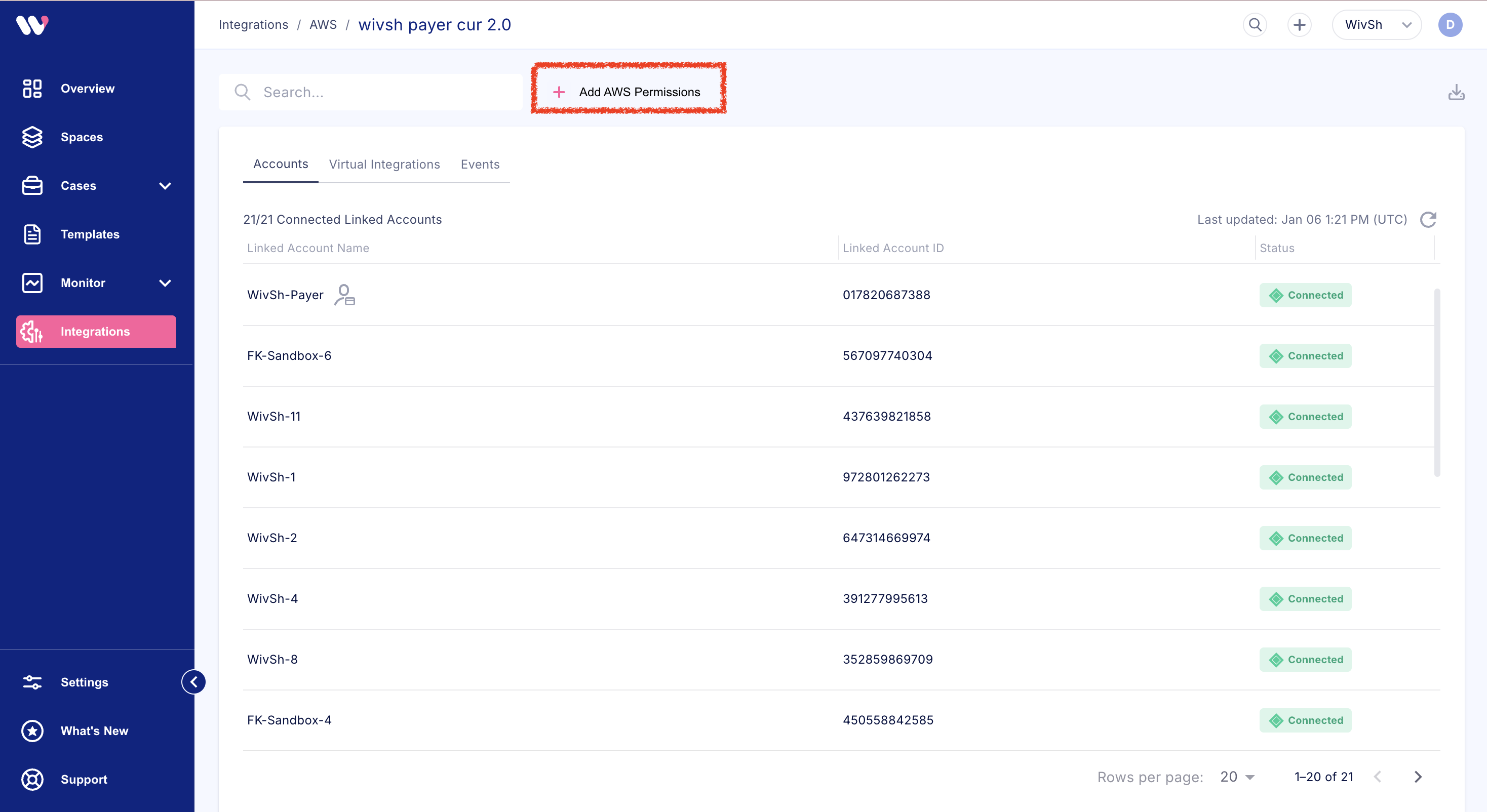
Task: Open What's New in the sidebar
Action: coord(94,730)
